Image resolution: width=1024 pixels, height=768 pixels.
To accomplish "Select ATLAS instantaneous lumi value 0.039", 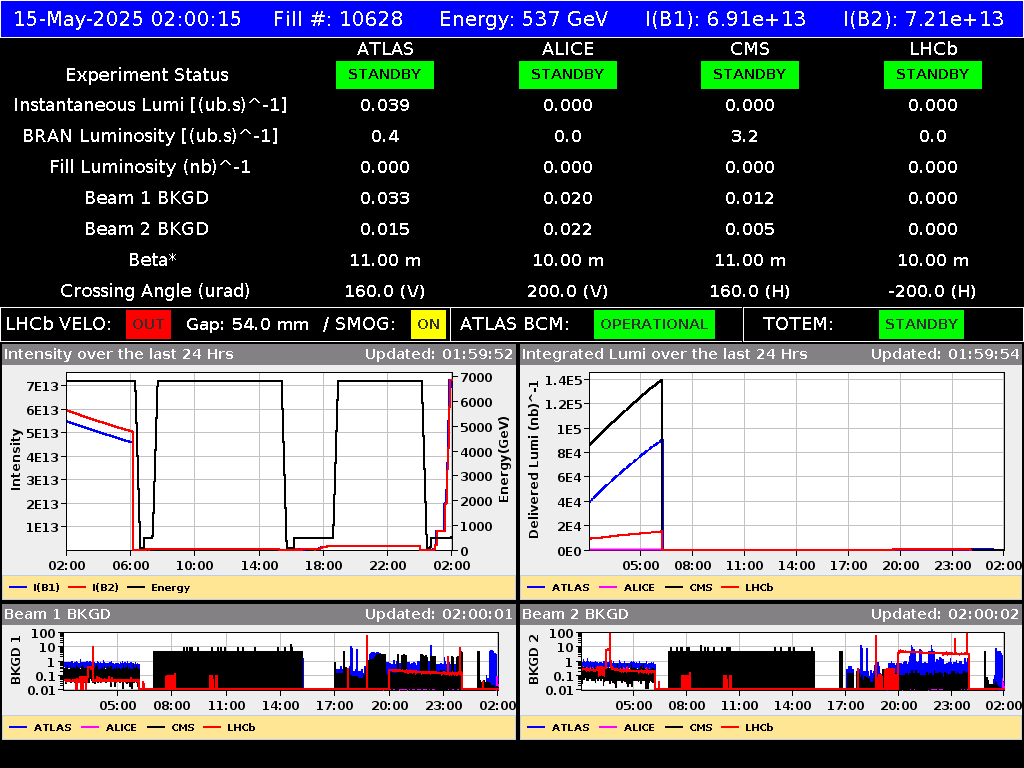I will coord(385,105).
